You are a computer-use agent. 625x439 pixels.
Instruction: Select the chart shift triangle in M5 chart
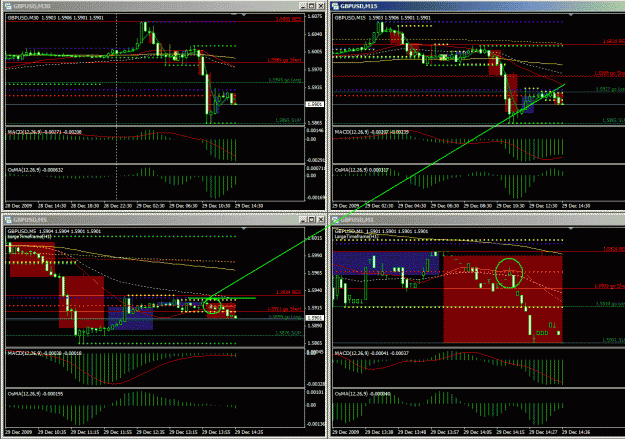tap(244, 228)
